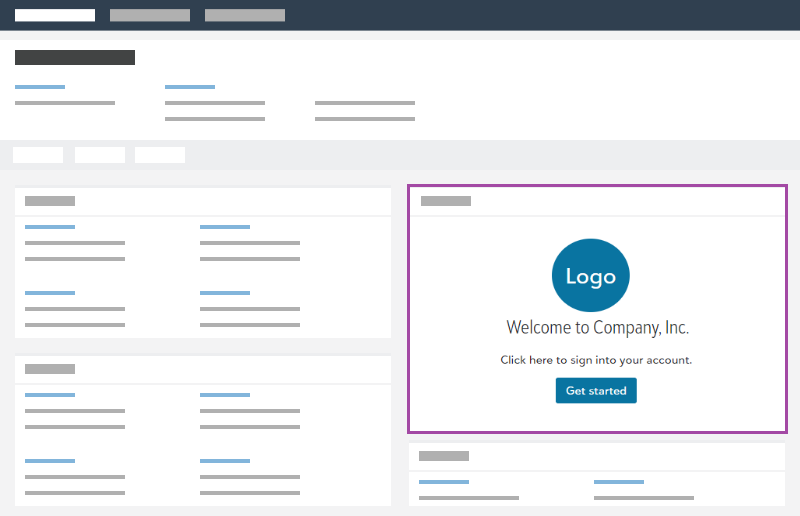Viewport: 800px width, 516px height.
Task: Open the first blue link in page header
Action: coord(40,87)
